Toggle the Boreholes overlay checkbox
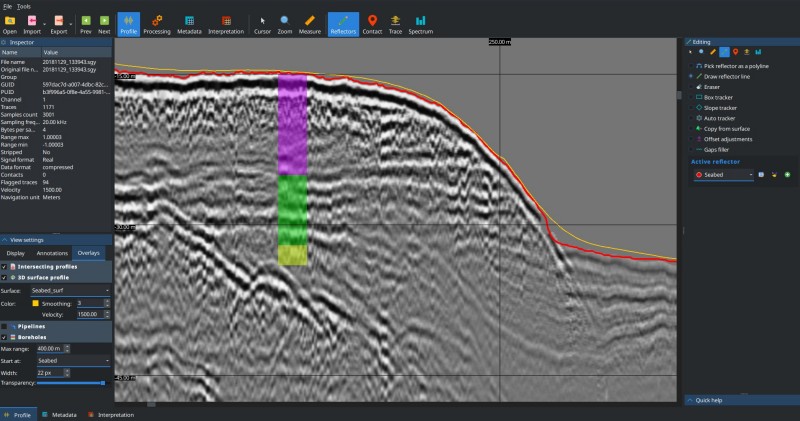 click(x=4, y=337)
